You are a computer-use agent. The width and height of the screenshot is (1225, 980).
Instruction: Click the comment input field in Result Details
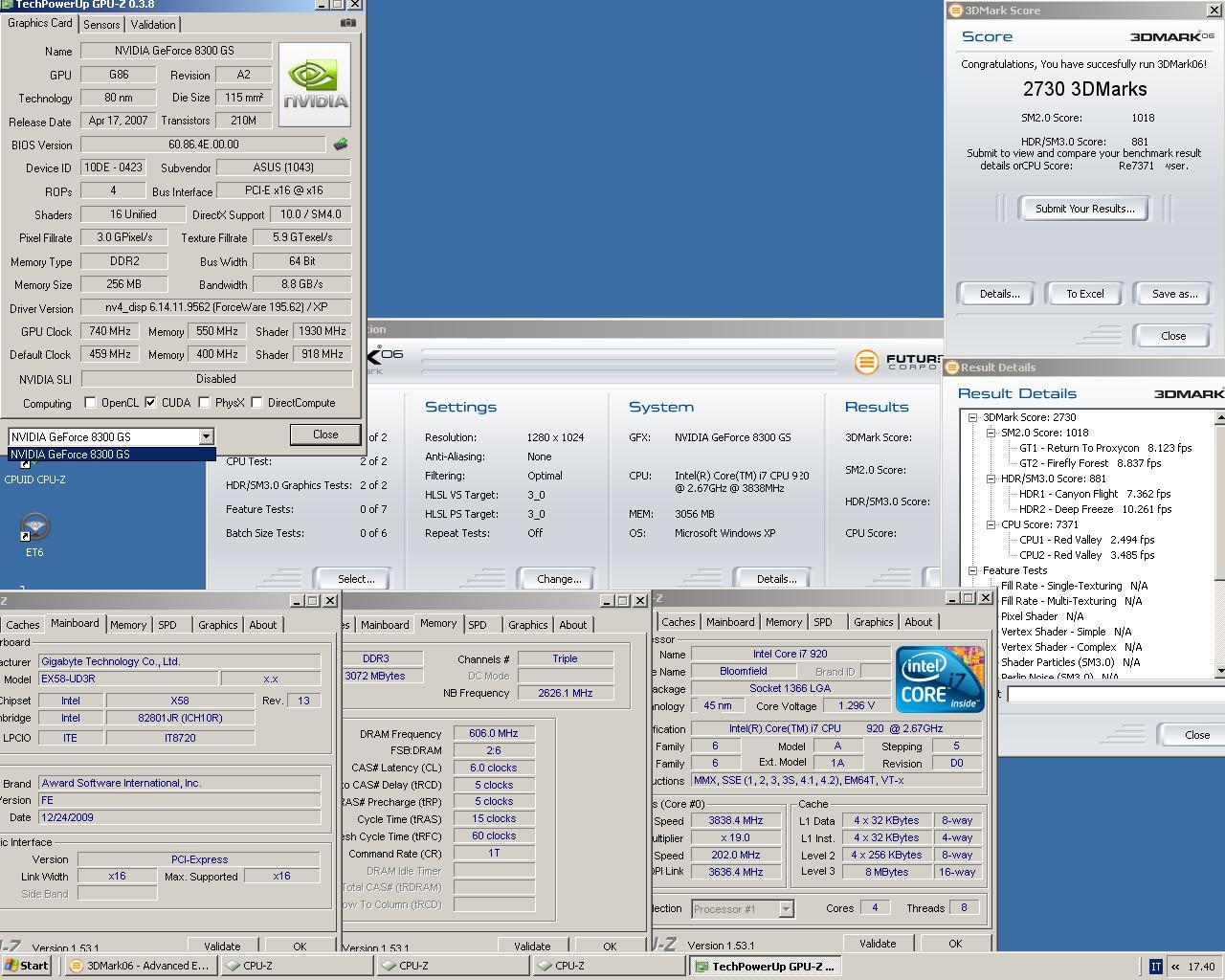click(1115, 694)
